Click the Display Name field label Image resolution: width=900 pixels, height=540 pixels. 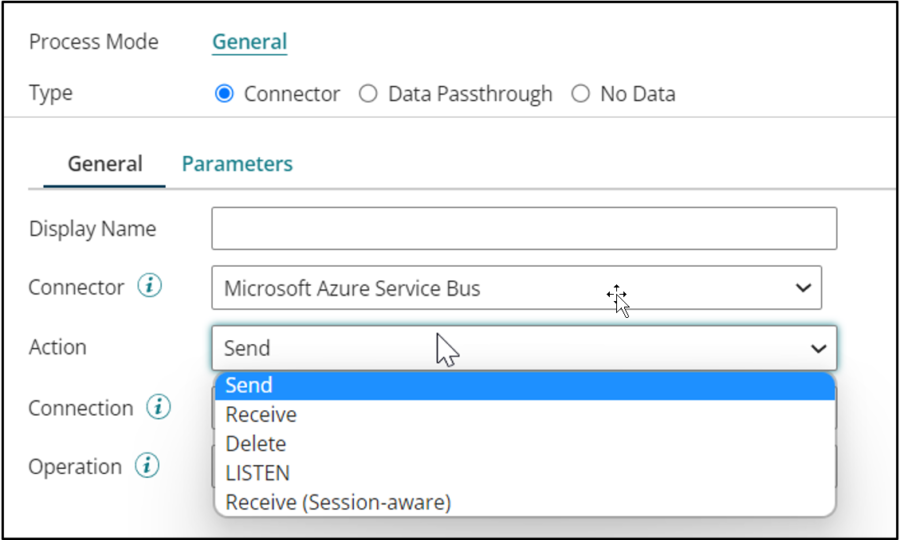[92, 228]
